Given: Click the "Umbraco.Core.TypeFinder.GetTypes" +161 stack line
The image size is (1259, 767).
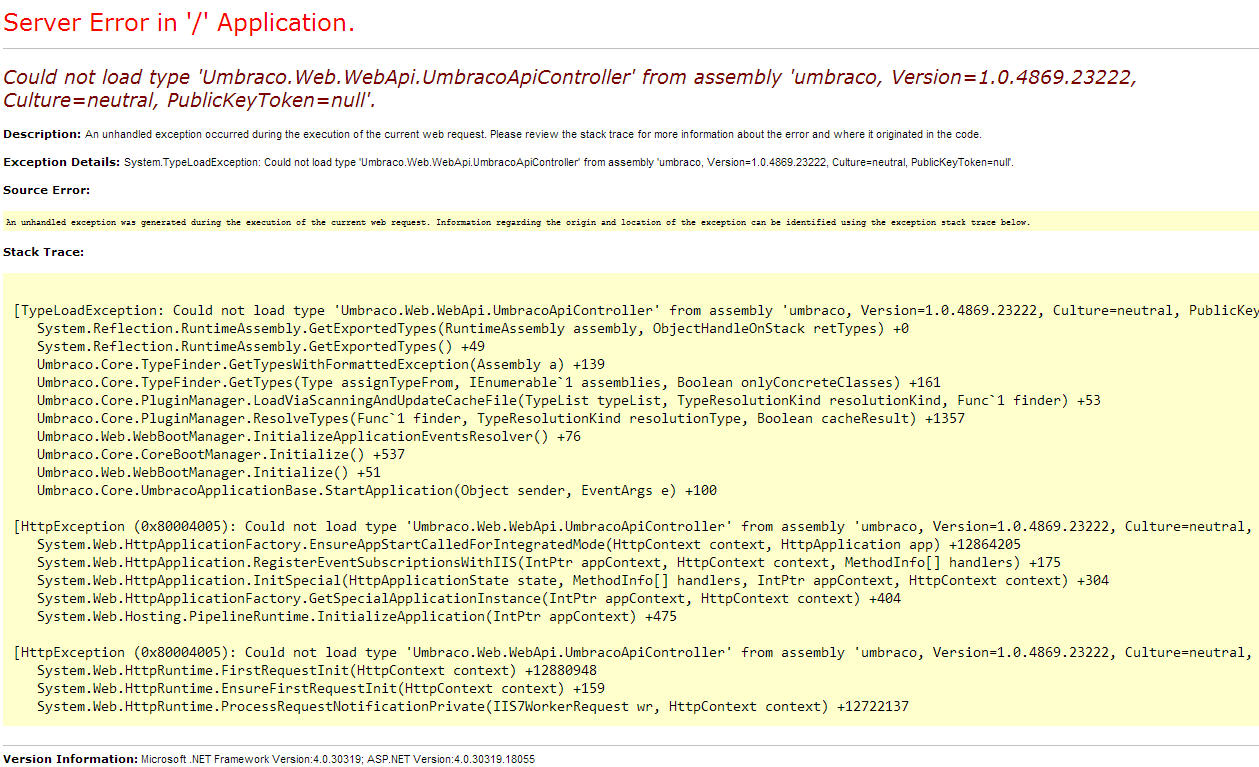Looking at the screenshot, I should 489,382.
